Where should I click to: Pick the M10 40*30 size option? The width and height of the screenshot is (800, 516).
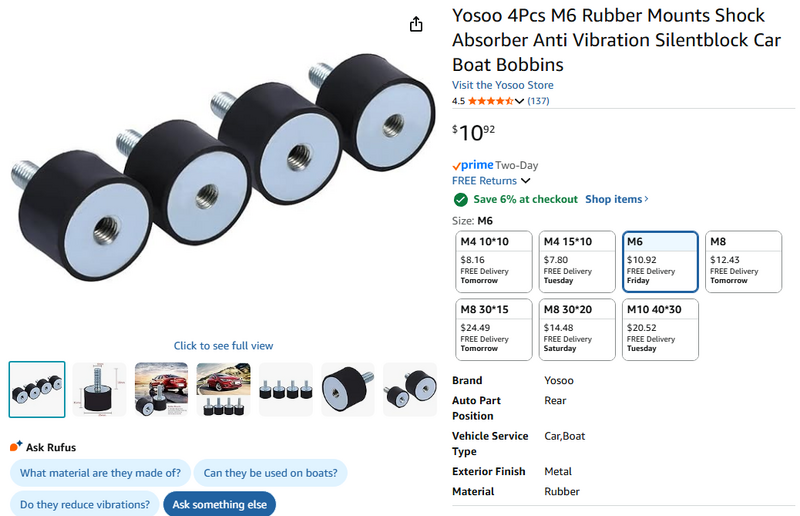pyautogui.click(x=660, y=328)
